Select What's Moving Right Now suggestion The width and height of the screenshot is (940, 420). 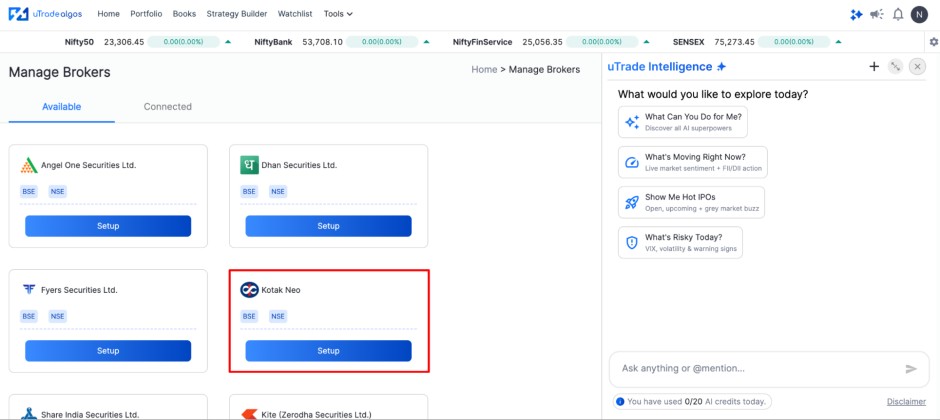693,162
